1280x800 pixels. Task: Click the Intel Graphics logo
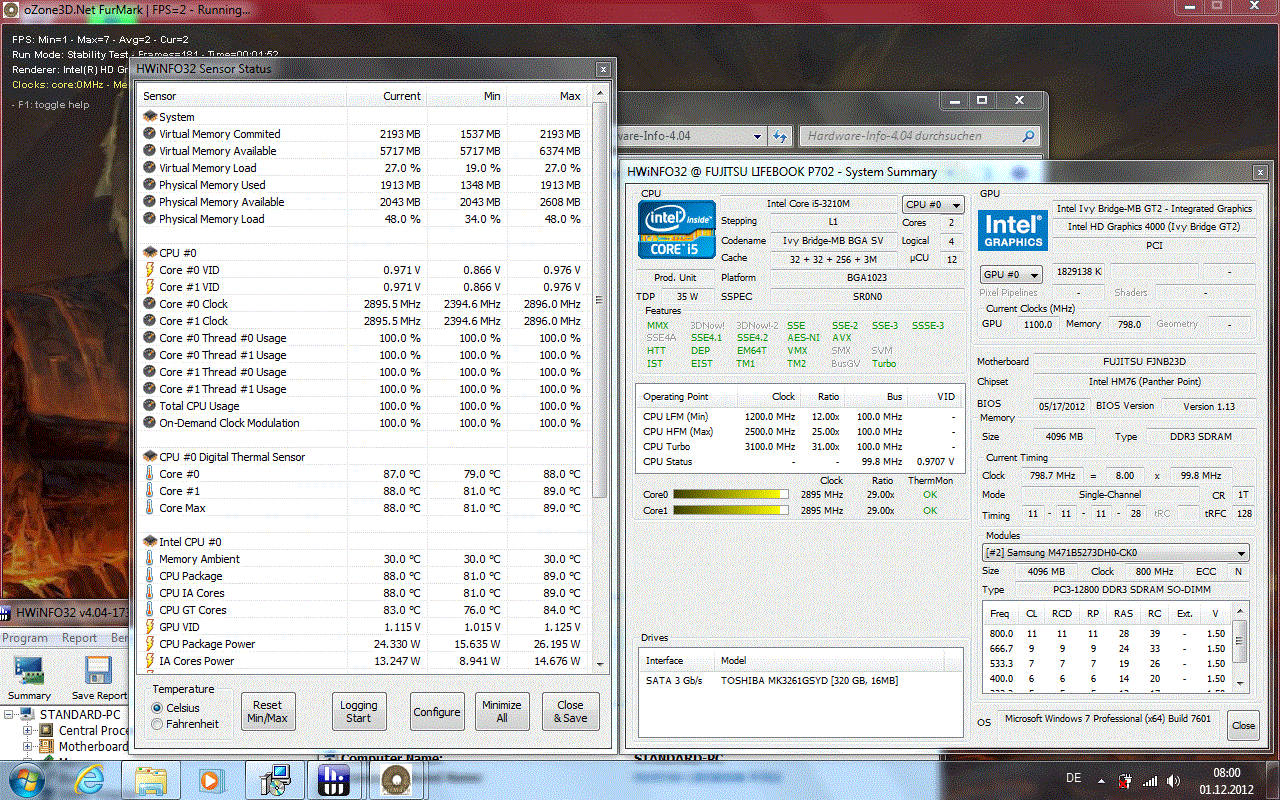[x=1013, y=230]
